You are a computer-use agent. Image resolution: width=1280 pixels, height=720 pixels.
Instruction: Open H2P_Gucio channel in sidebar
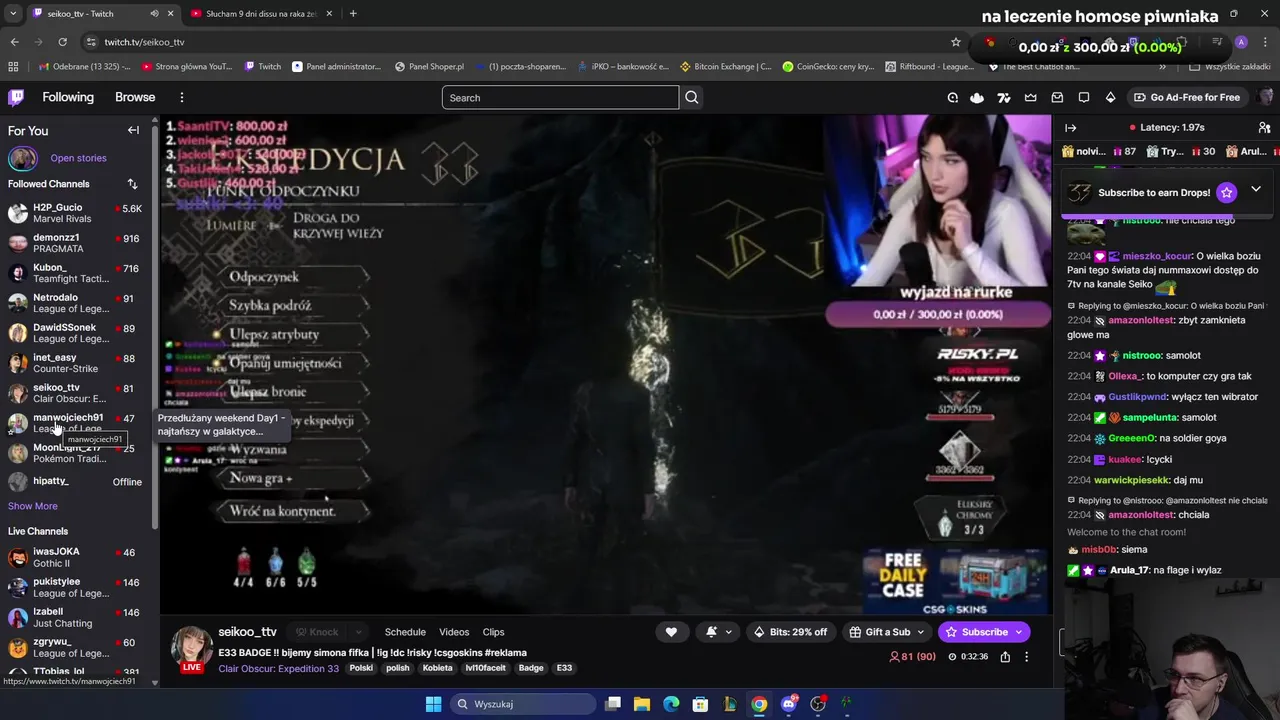[x=78, y=213]
